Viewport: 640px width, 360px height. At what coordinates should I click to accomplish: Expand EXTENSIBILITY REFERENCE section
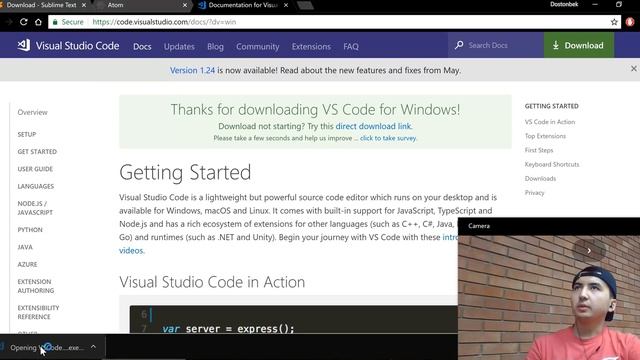point(38,312)
